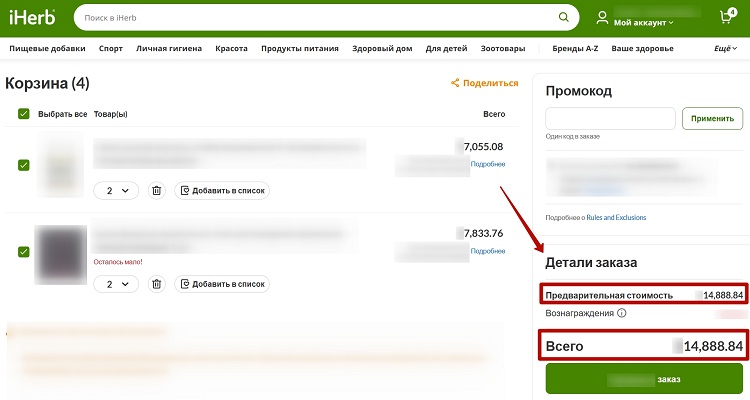The width and height of the screenshot is (750, 400).
Task: Open the Бренды A-Z menu
Action: click(575, 48)
